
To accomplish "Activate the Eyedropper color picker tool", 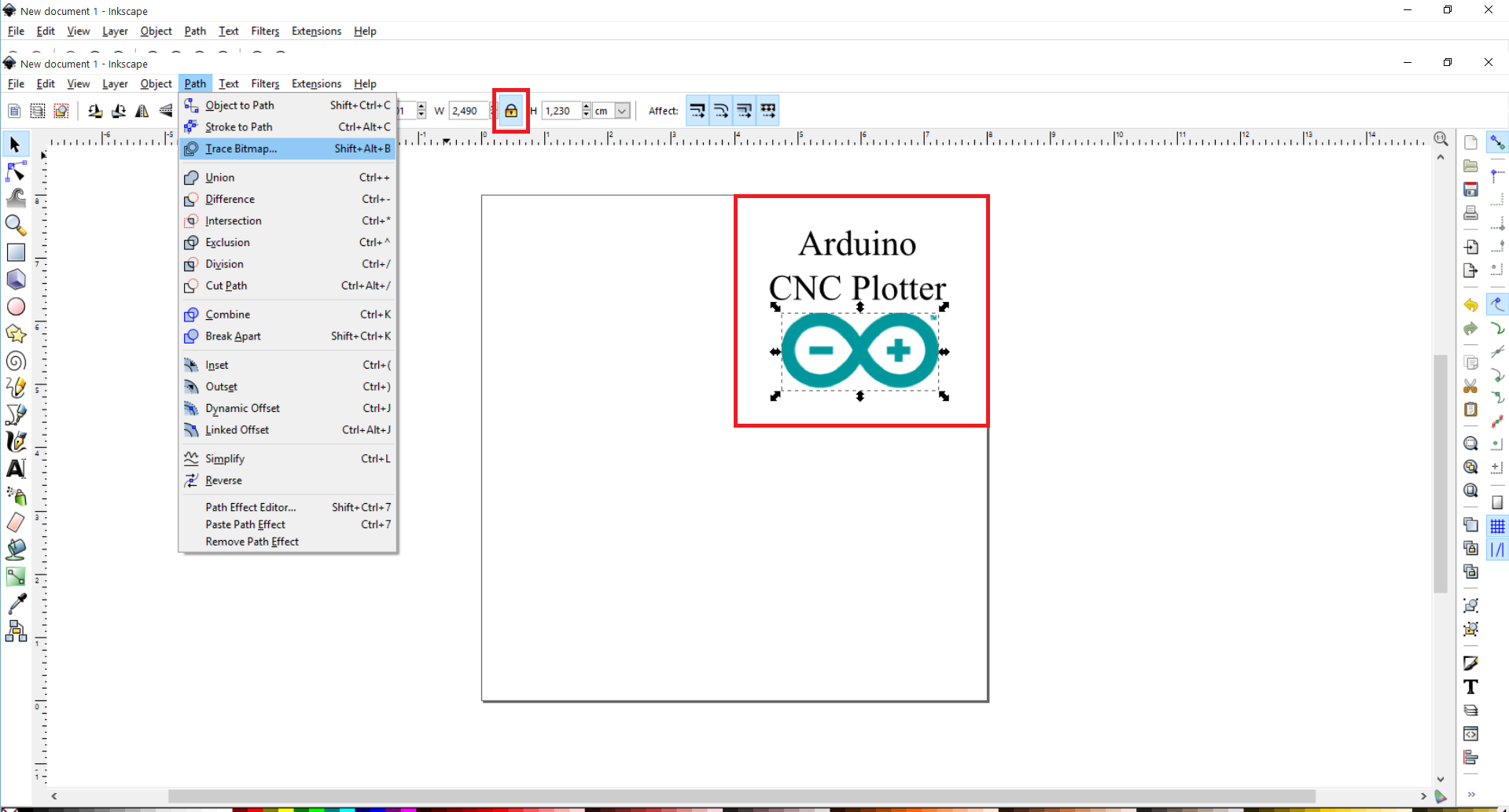I will point(16,603).
